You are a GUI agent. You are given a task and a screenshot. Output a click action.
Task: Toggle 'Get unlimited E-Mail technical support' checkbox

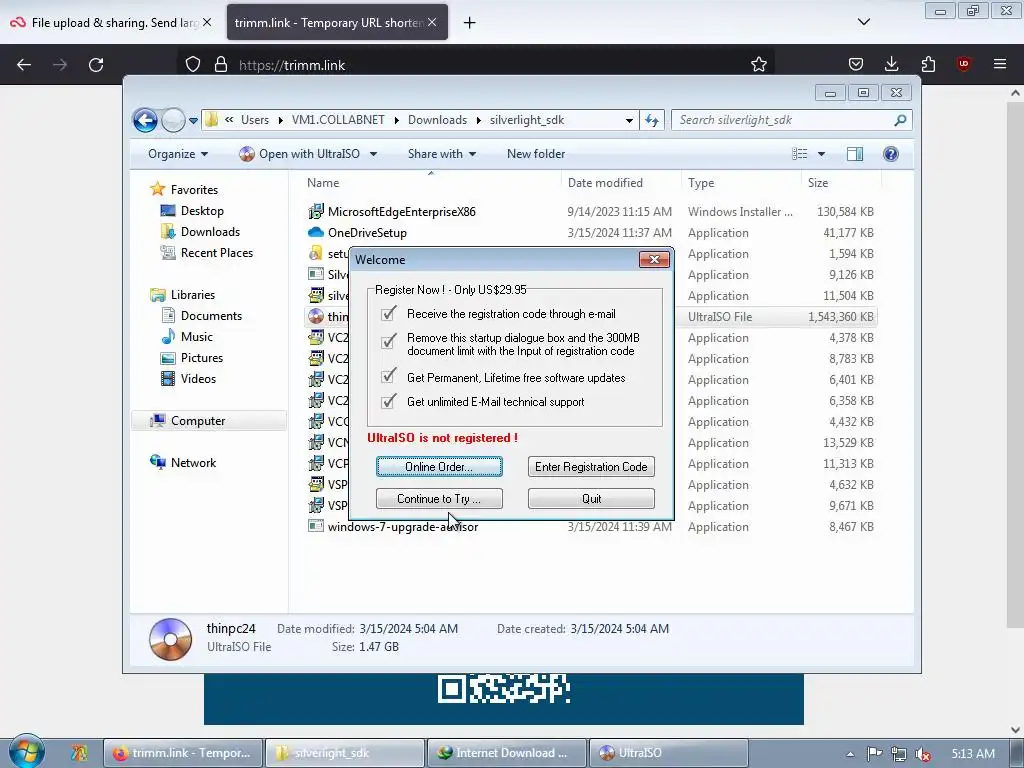tap(389, 401)
